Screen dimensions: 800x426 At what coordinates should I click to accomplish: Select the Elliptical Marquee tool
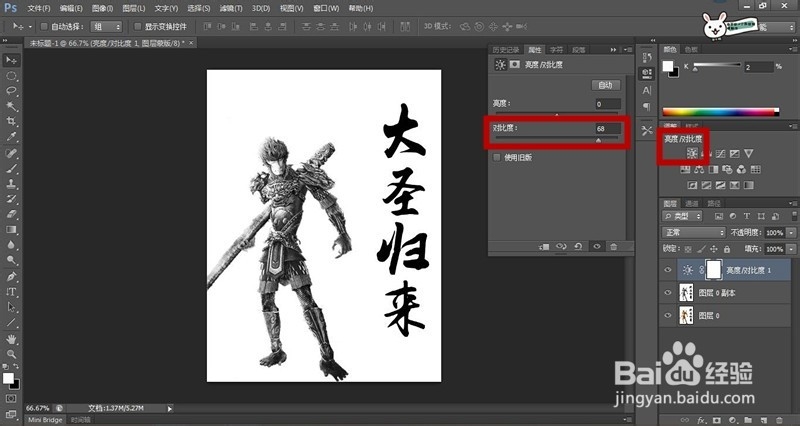pyautogui.click(x=11, y=76)
